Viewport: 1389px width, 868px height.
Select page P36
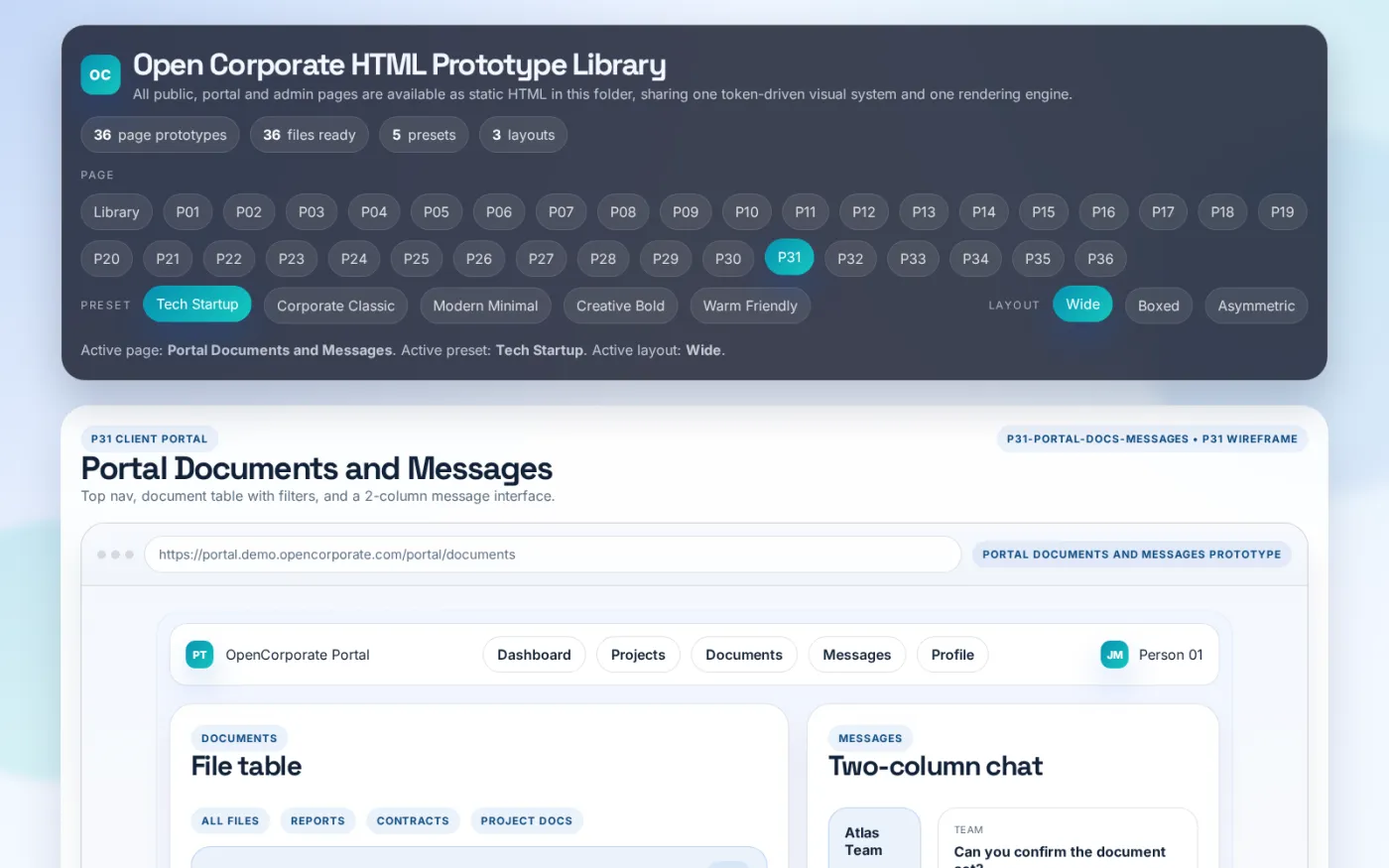tap(1100, 258)
